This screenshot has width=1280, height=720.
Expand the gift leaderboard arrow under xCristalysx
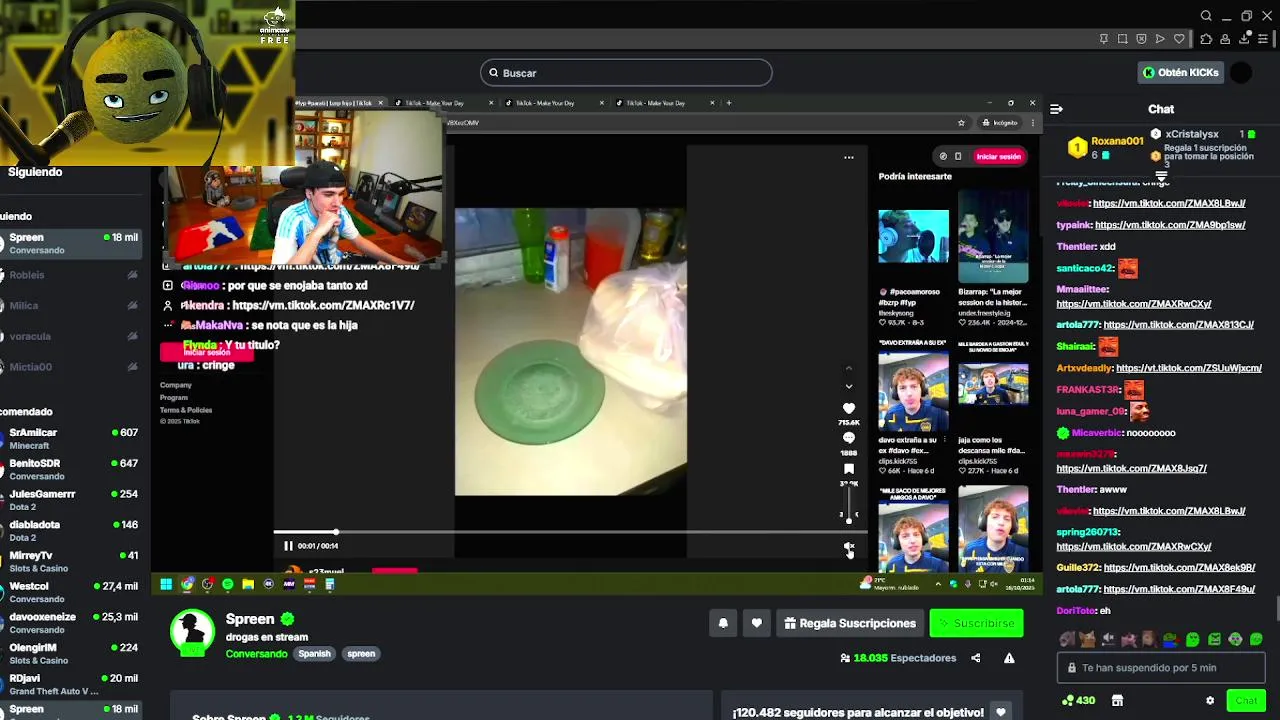click(x=1161, y=176)
